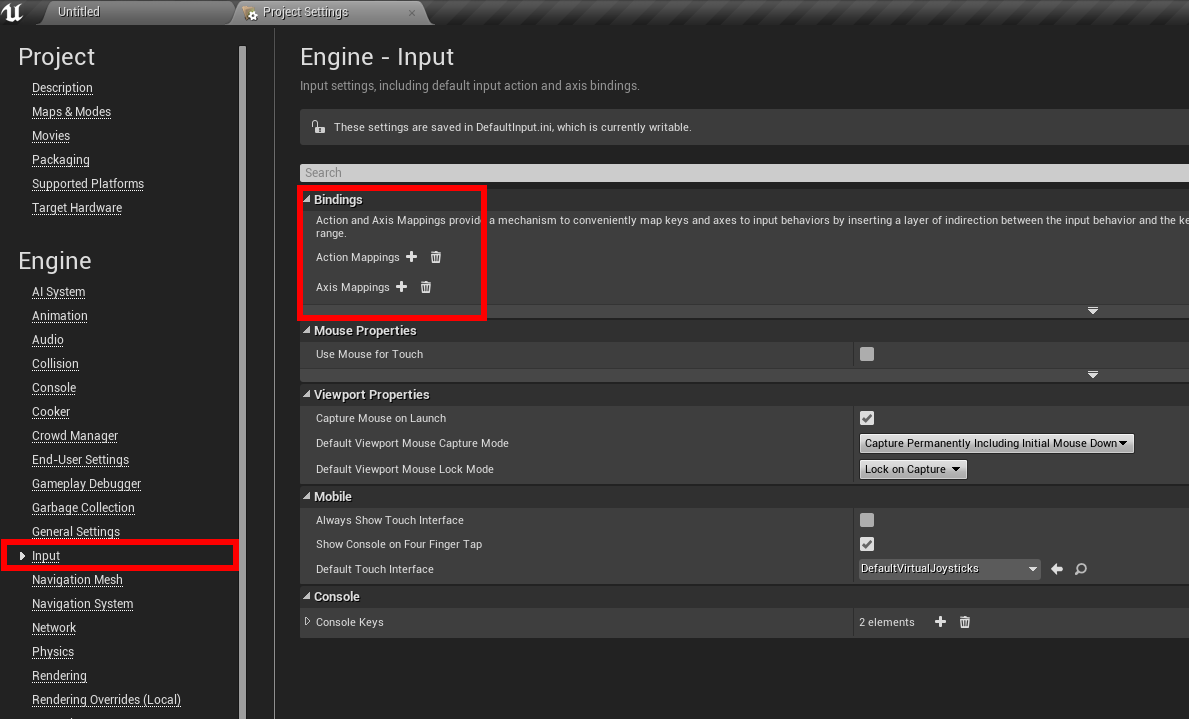Open Default Viewport Mouse Capture Mode dropdown

point(996,443)
